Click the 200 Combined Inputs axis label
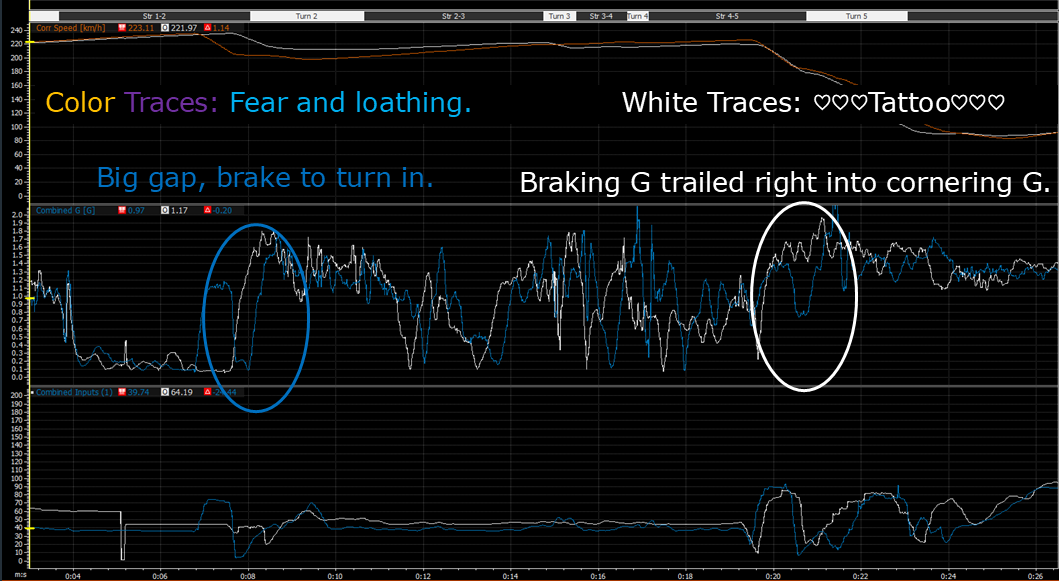The image size is (1059, 581). [17, 395]
